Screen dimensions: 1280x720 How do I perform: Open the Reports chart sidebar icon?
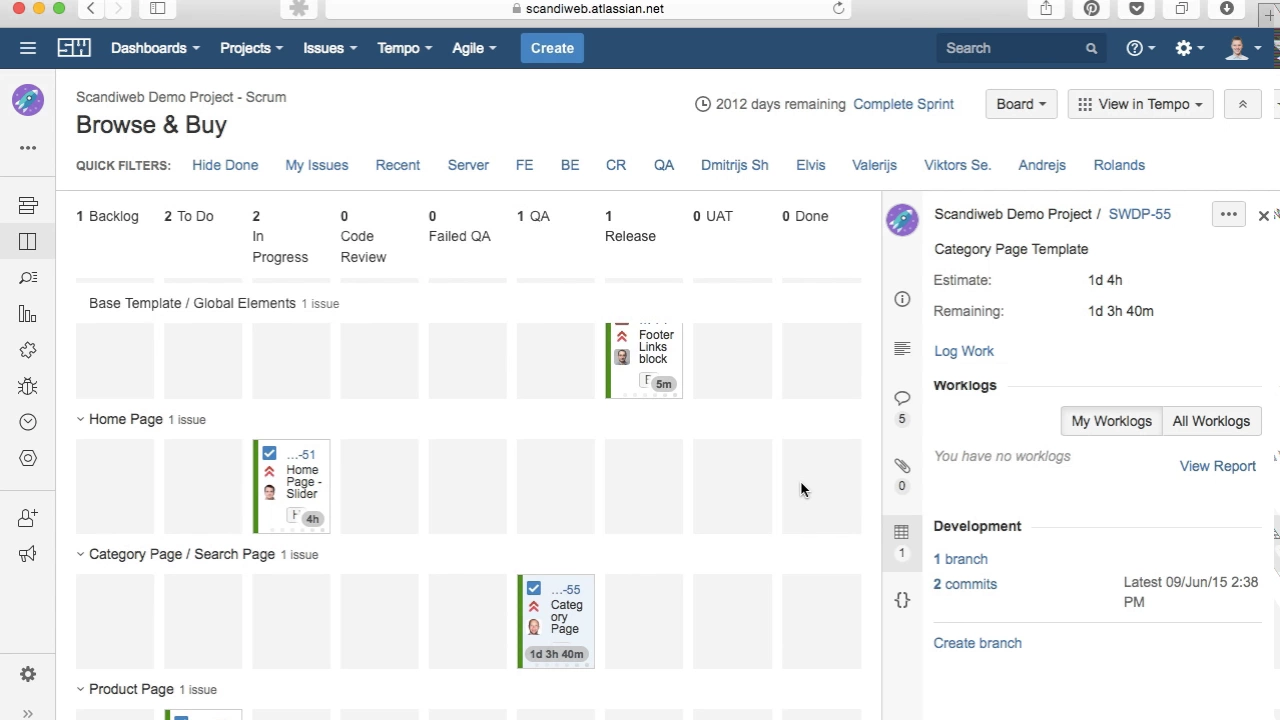(x=28, y=314)
